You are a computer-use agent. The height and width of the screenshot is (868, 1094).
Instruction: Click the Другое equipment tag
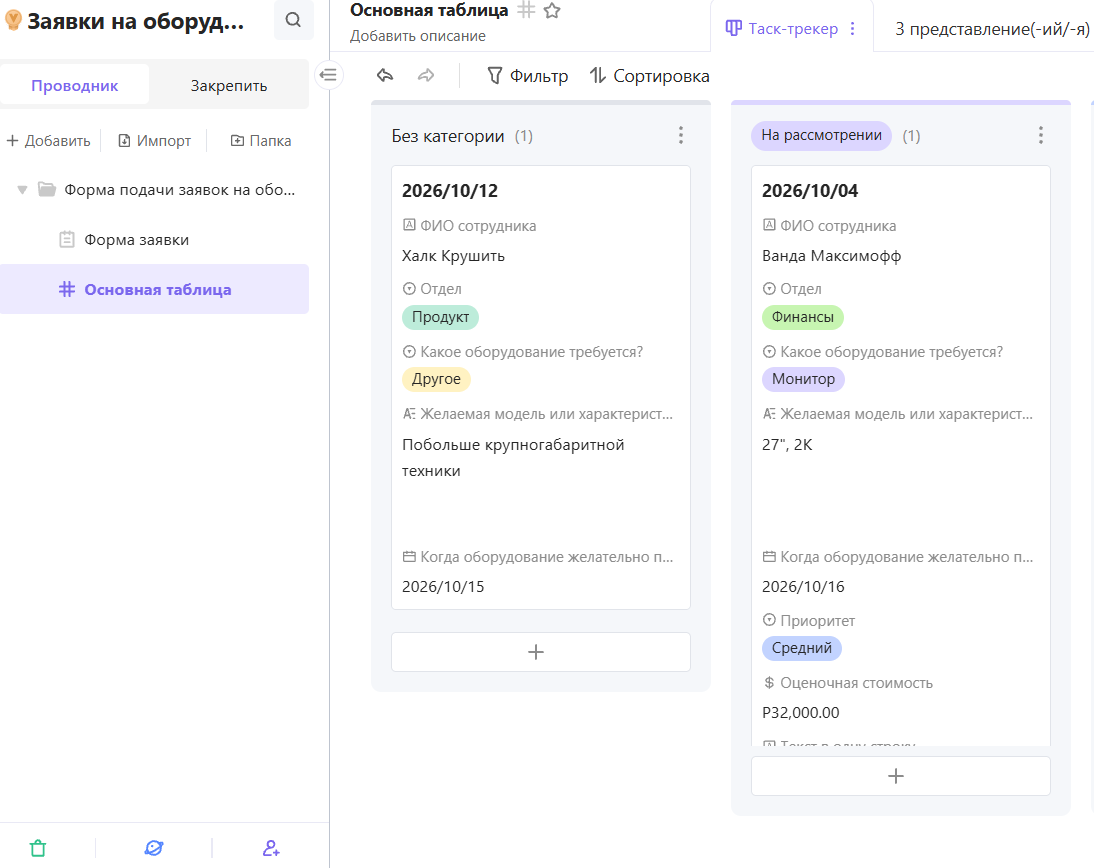(436, 379)
